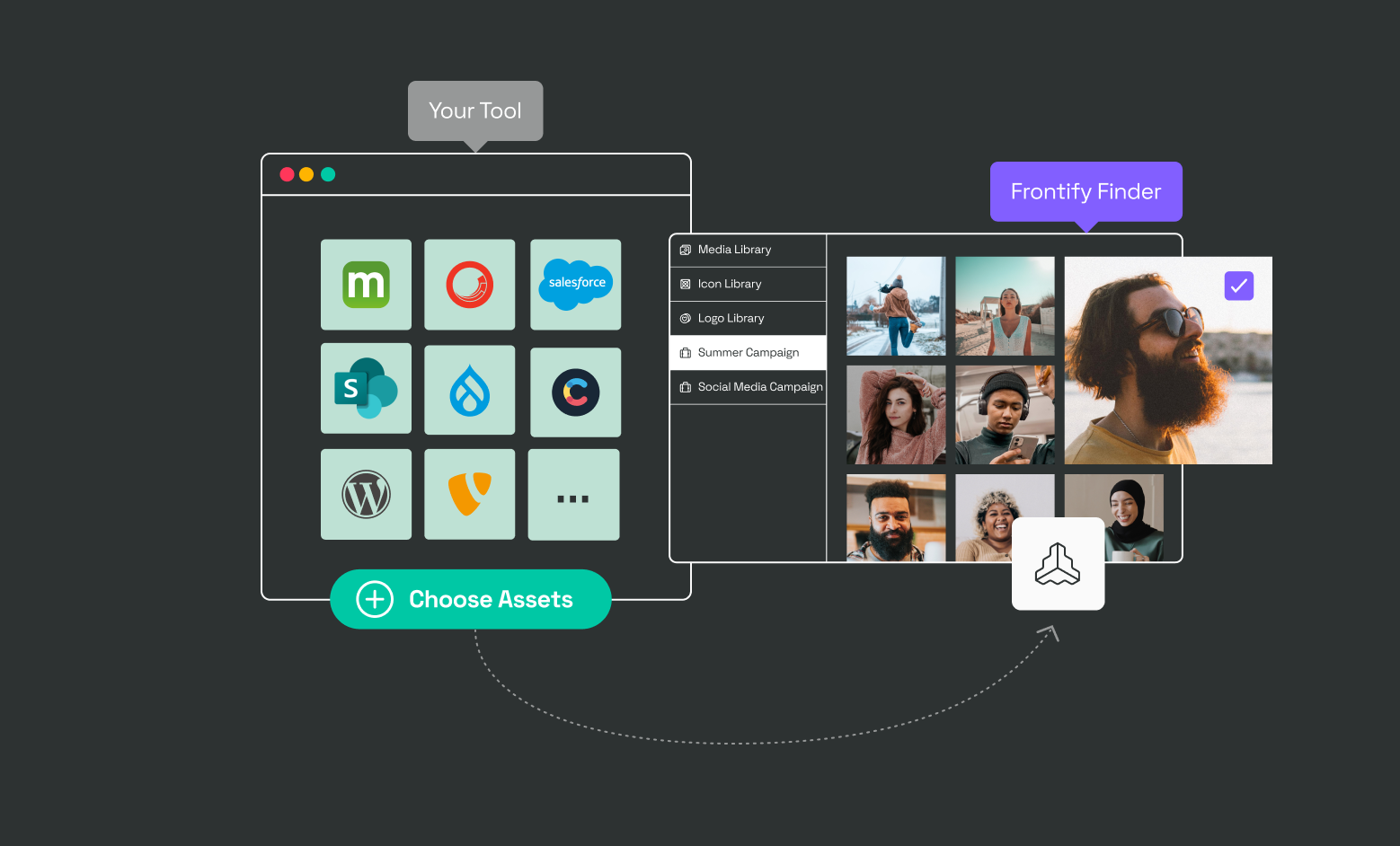The height and width of the screenshot is (846, 1400).
Task: Click the dark circular 'C' logo tile
Action: click(575, 392)
